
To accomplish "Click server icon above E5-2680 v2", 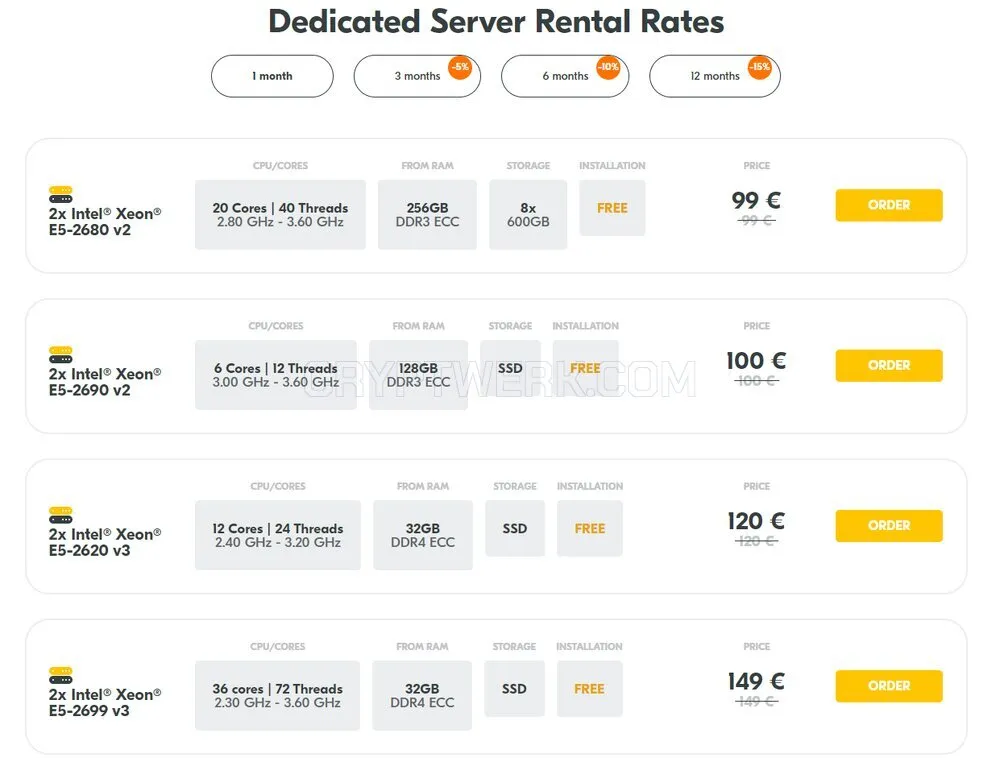I will pos(61,194).
